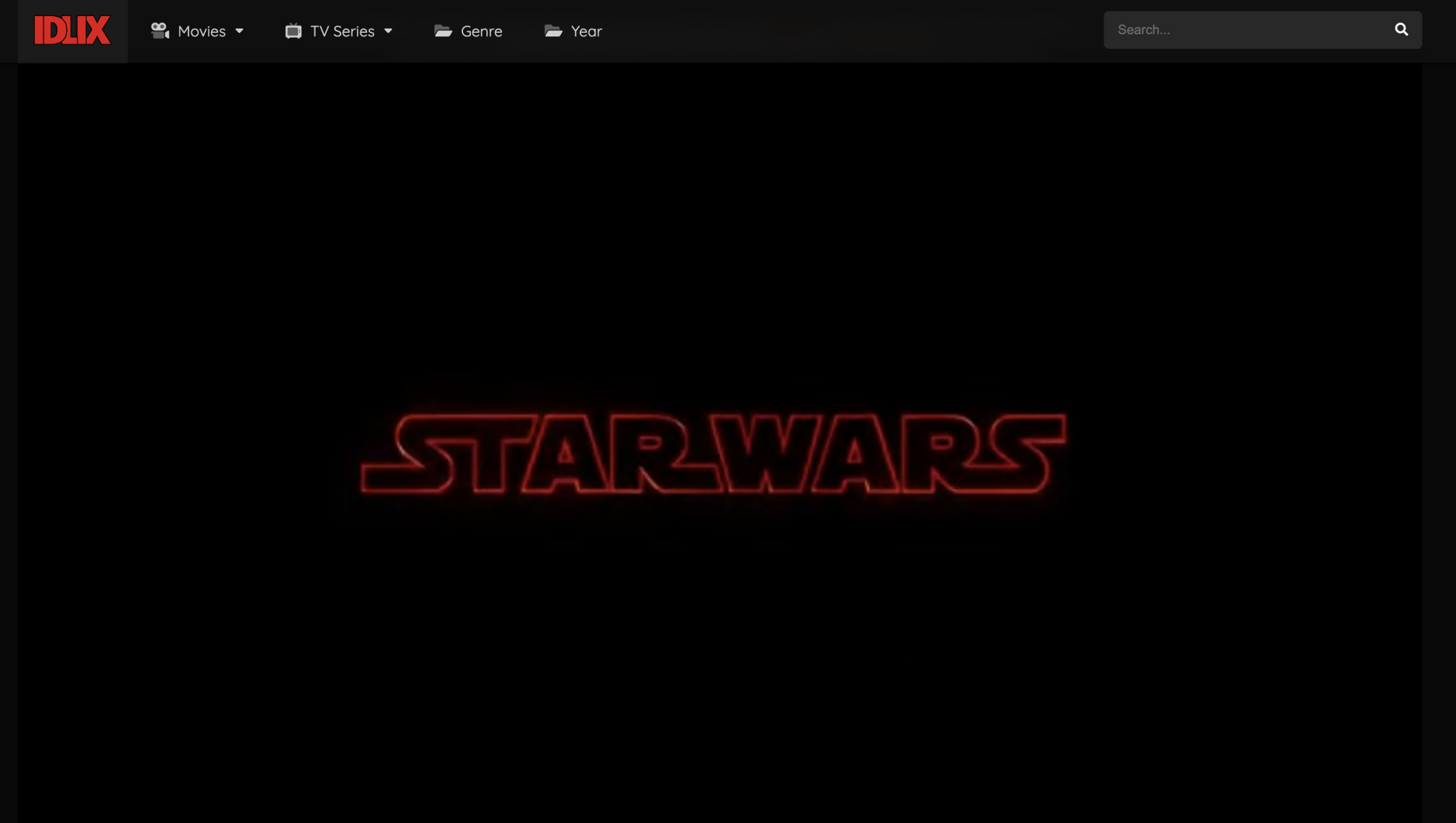Click the open folder icon beside Genre
Viewport: 1456px width, 823px height.
point(443,31)
